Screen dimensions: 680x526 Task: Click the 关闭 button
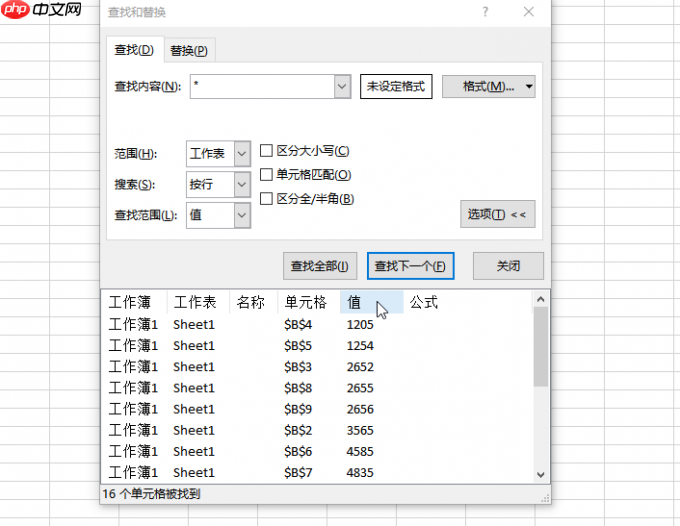pos(508,266)
